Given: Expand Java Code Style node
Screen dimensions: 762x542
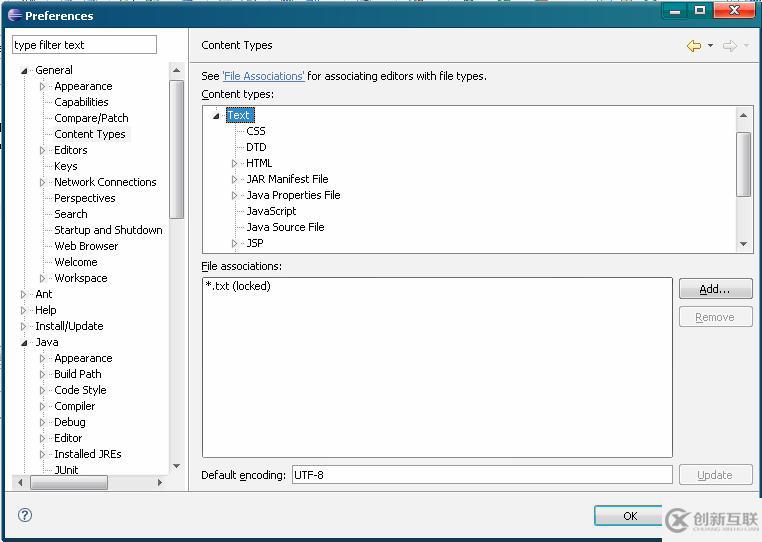Looking at the screenshot, I should tap(43, 391).
